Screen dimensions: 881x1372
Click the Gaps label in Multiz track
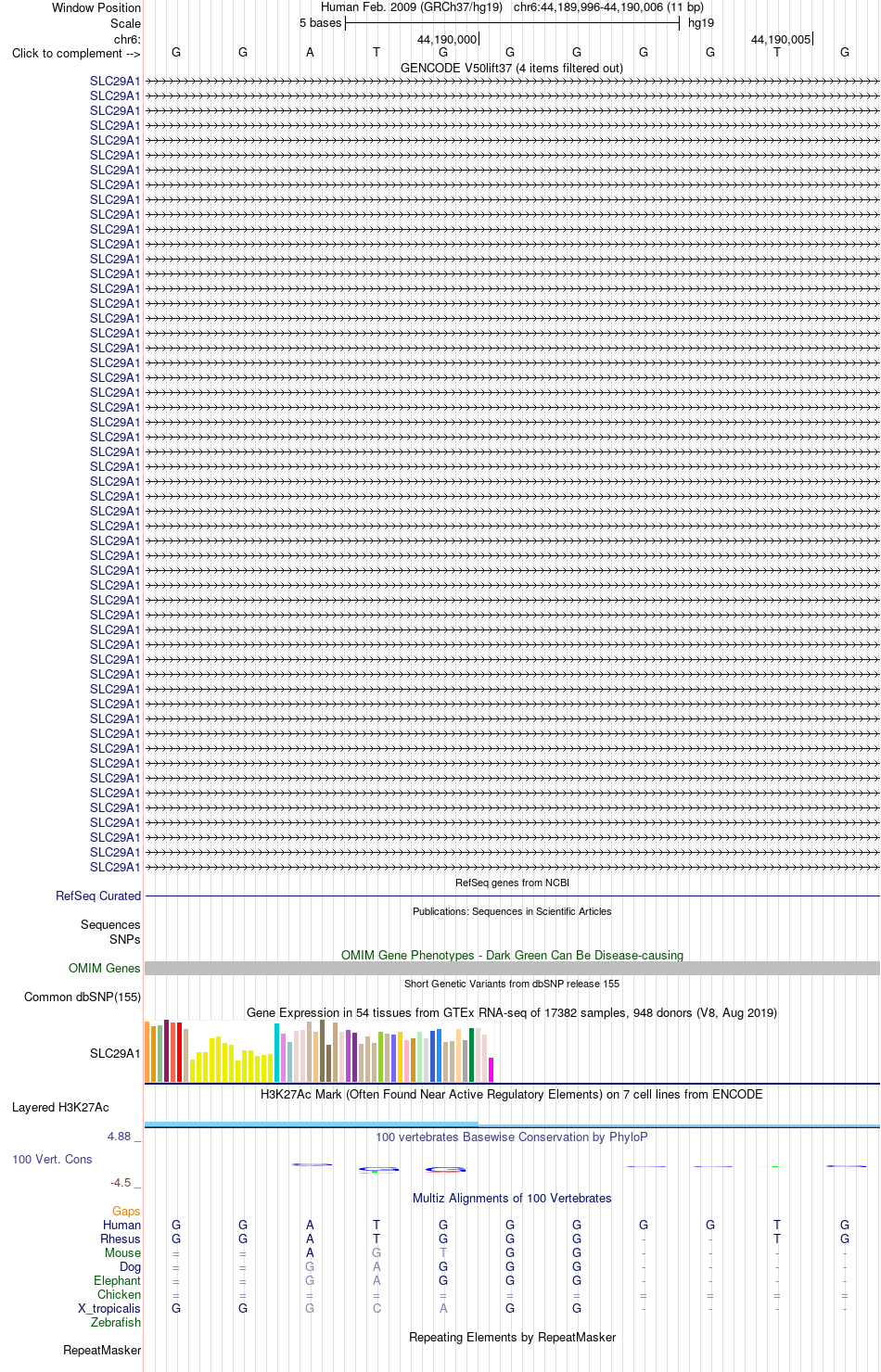coord(126,1212)
